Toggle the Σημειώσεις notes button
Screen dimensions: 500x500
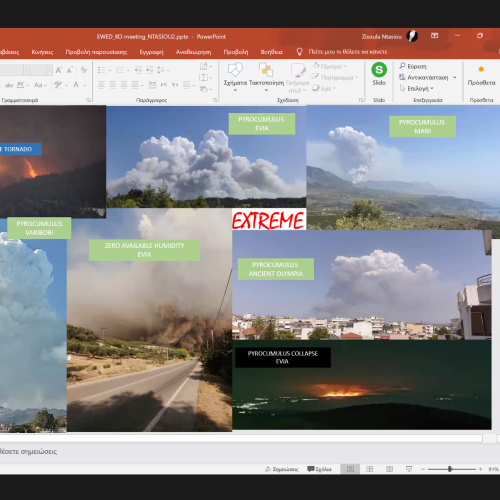(x=282, y=469)
